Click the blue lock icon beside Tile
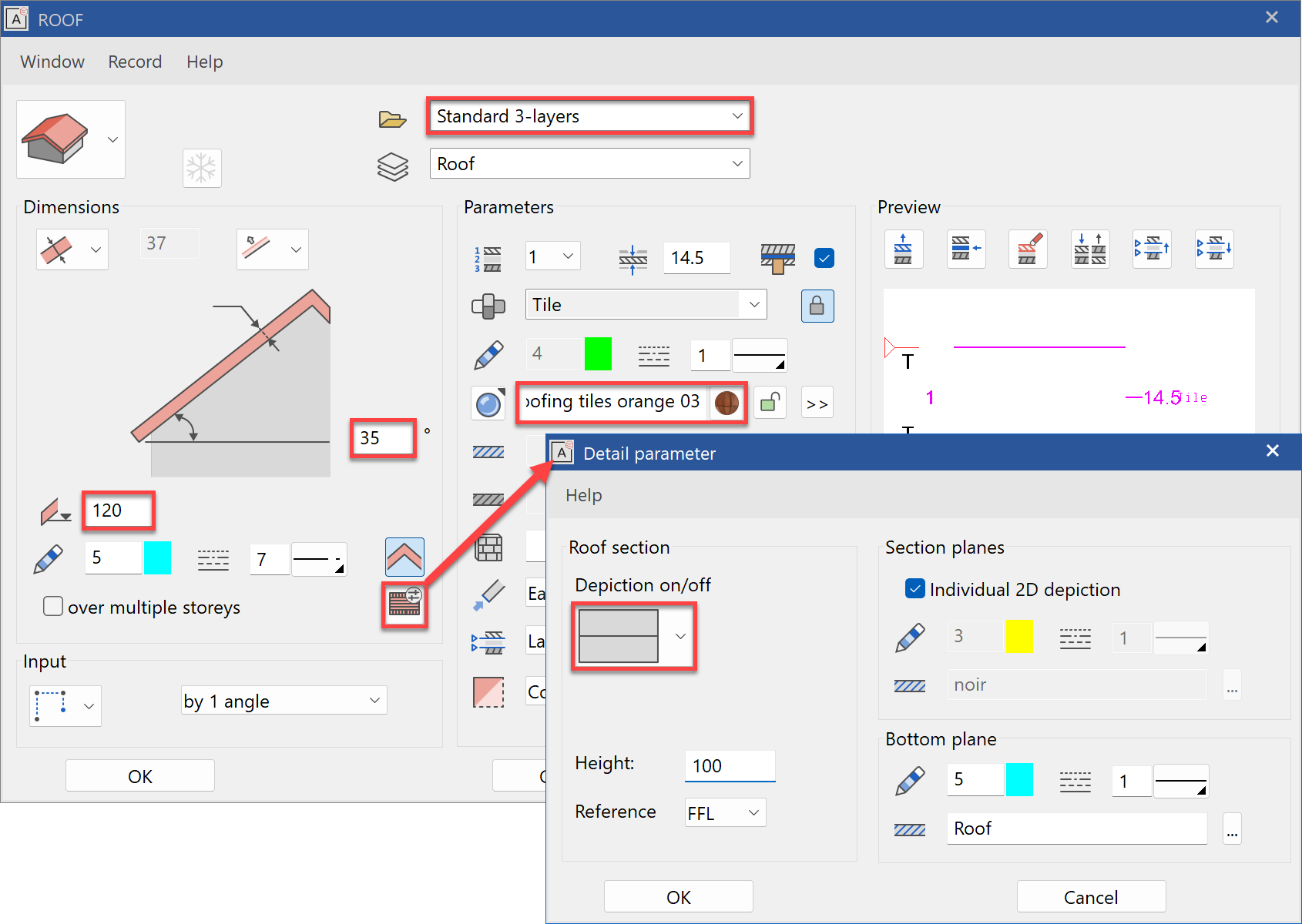Image resolution: width=1302 pixels, height=924 pixels. [x=817, y=306]
